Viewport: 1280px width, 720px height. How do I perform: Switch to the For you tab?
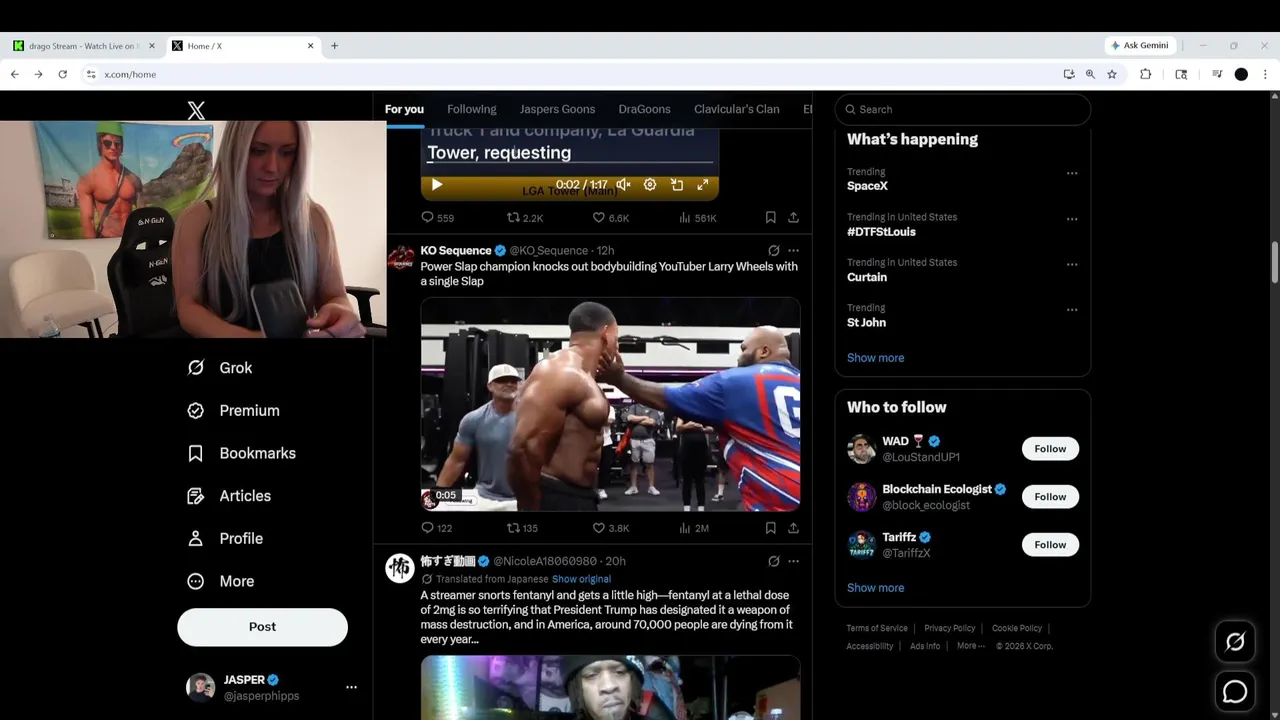pos(404,109)
